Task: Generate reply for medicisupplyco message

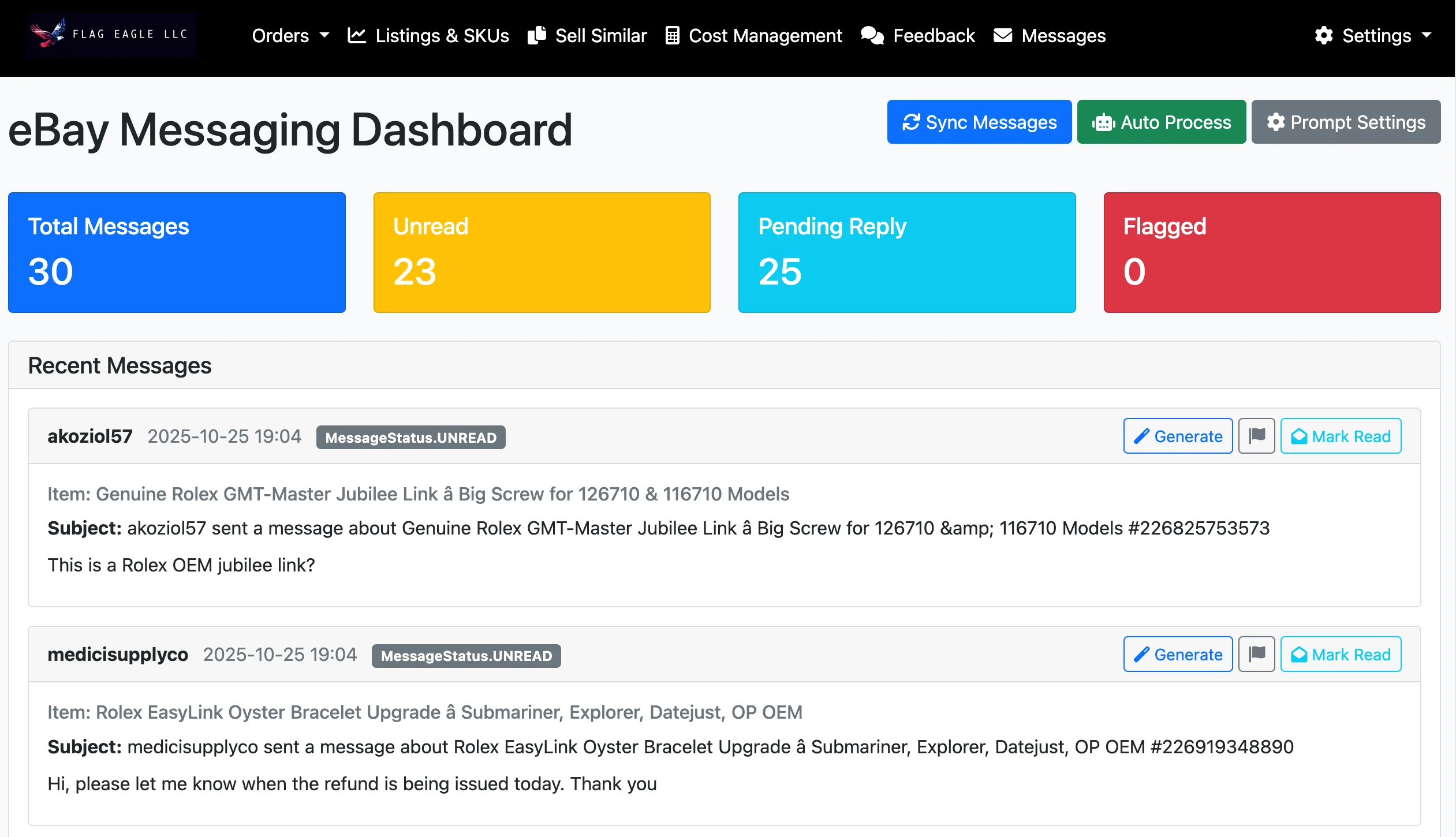Action: coord(1177,654)
